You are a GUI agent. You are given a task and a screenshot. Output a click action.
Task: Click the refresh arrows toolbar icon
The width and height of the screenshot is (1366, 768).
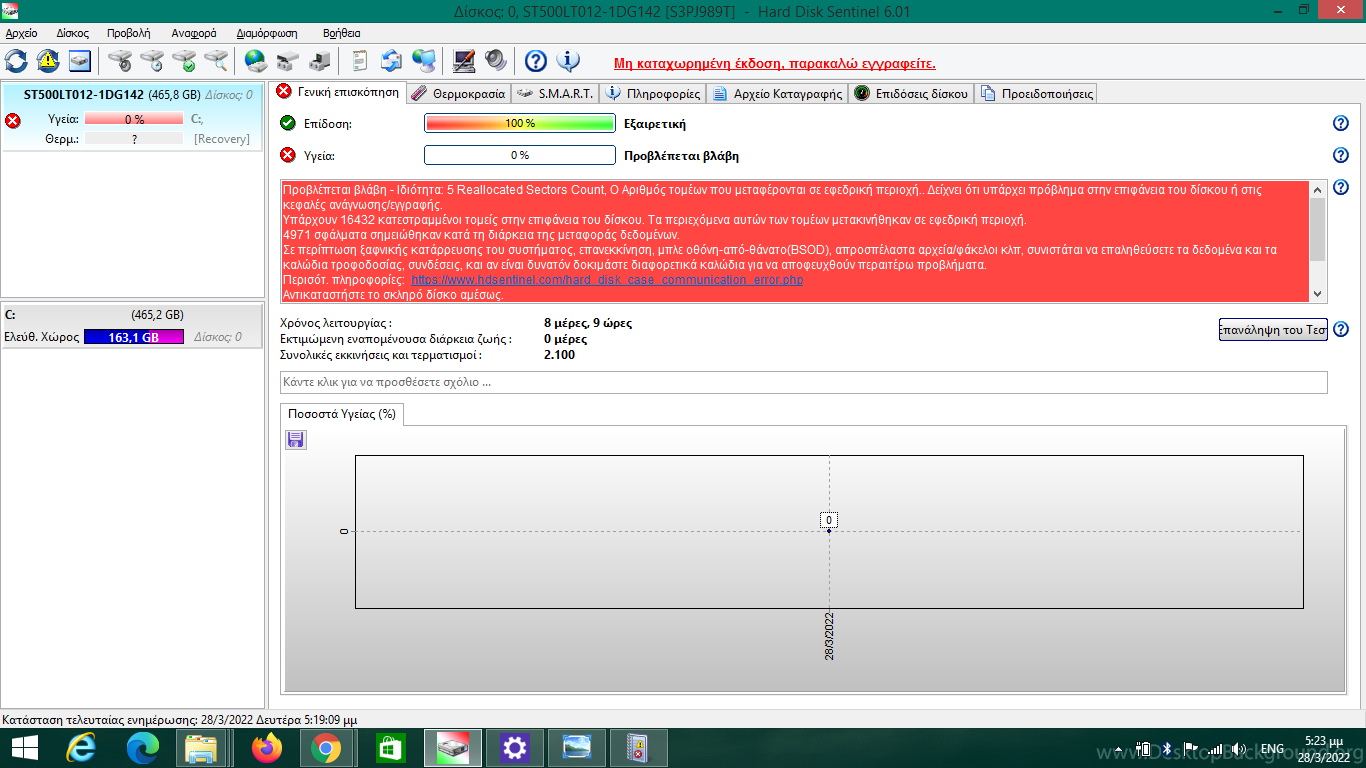(x=16, y=61)
